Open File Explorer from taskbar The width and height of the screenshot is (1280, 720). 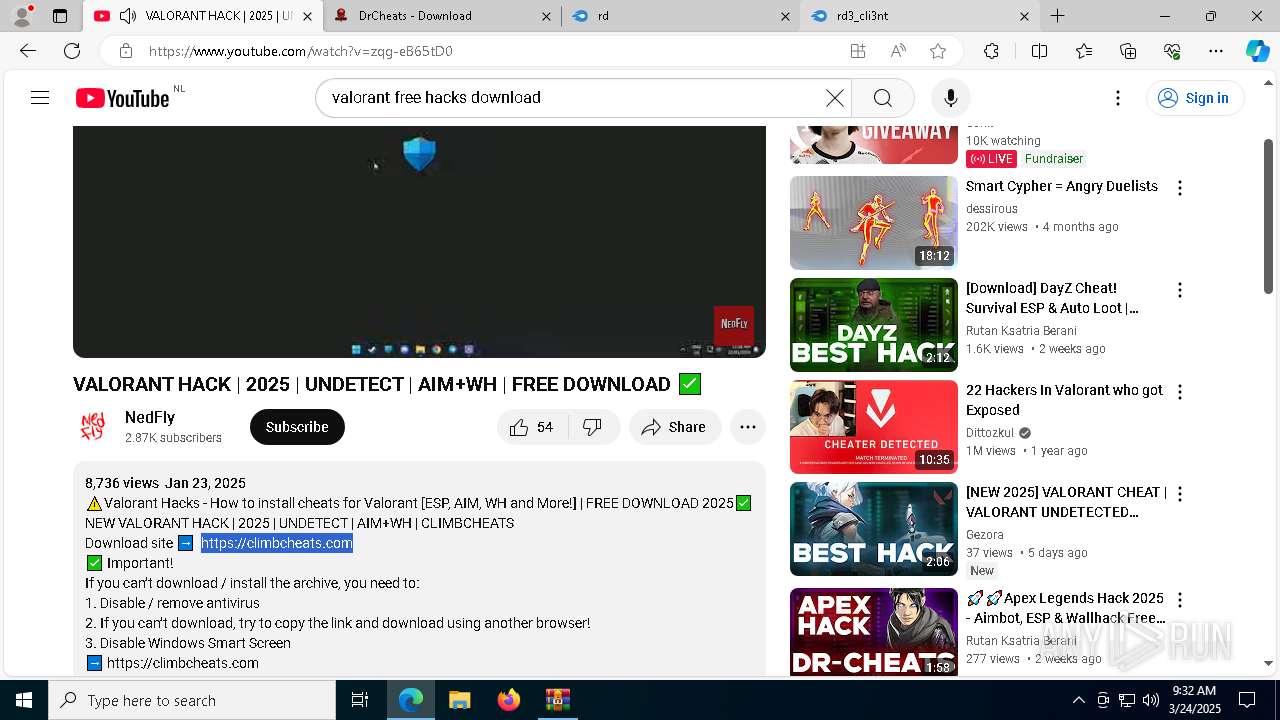459,700
